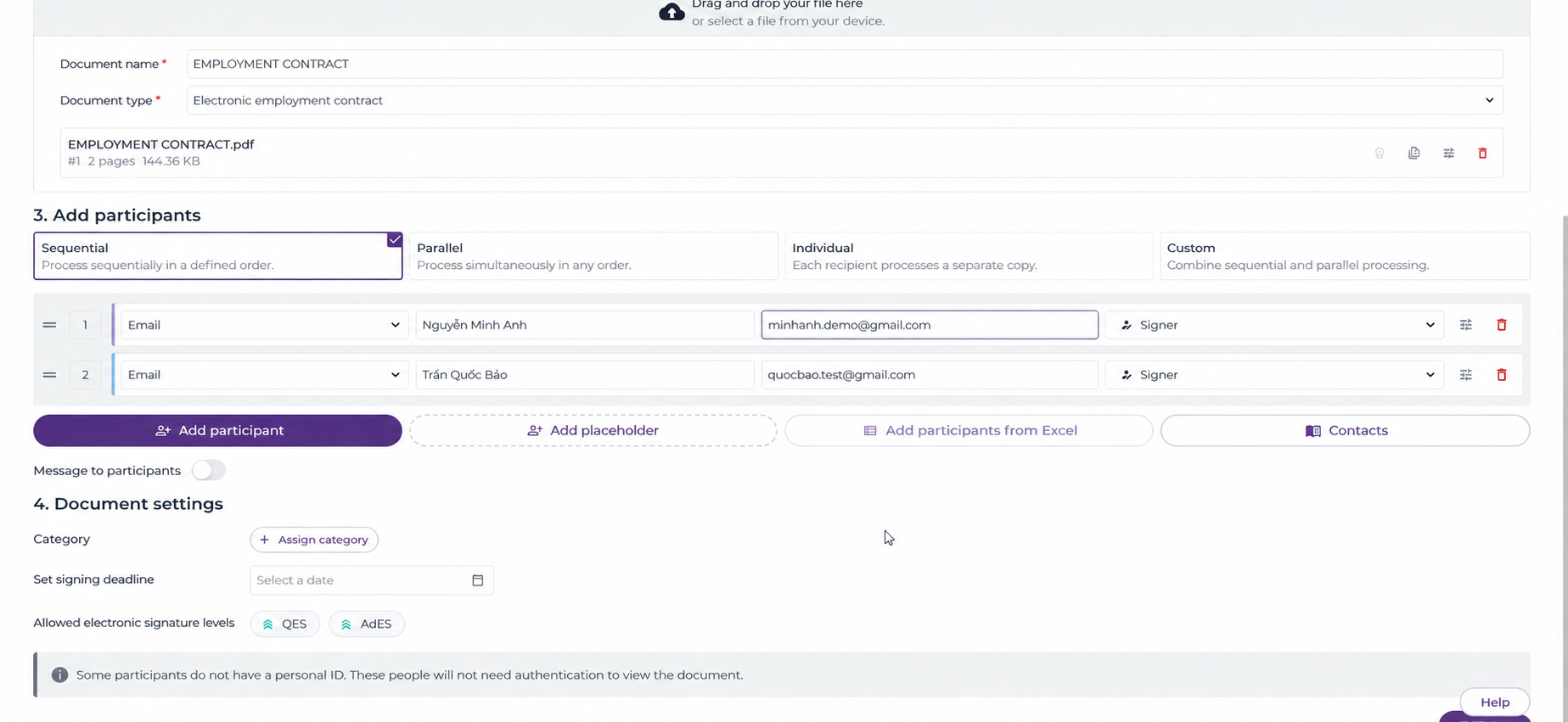The width and height of the screenshot is (1568, 722).
Task: Click Add participants from Excel
Action: [968, 431]
